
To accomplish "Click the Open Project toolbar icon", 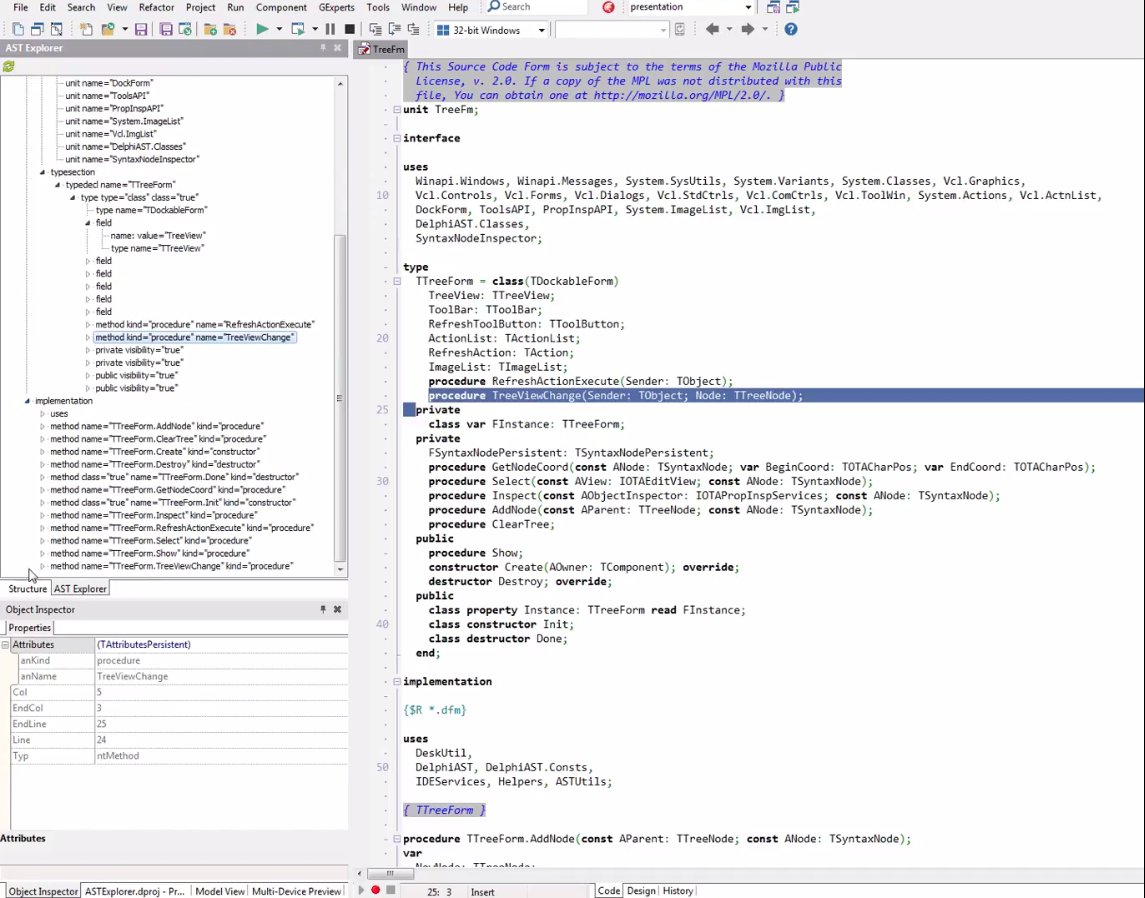I will point(185,29).
